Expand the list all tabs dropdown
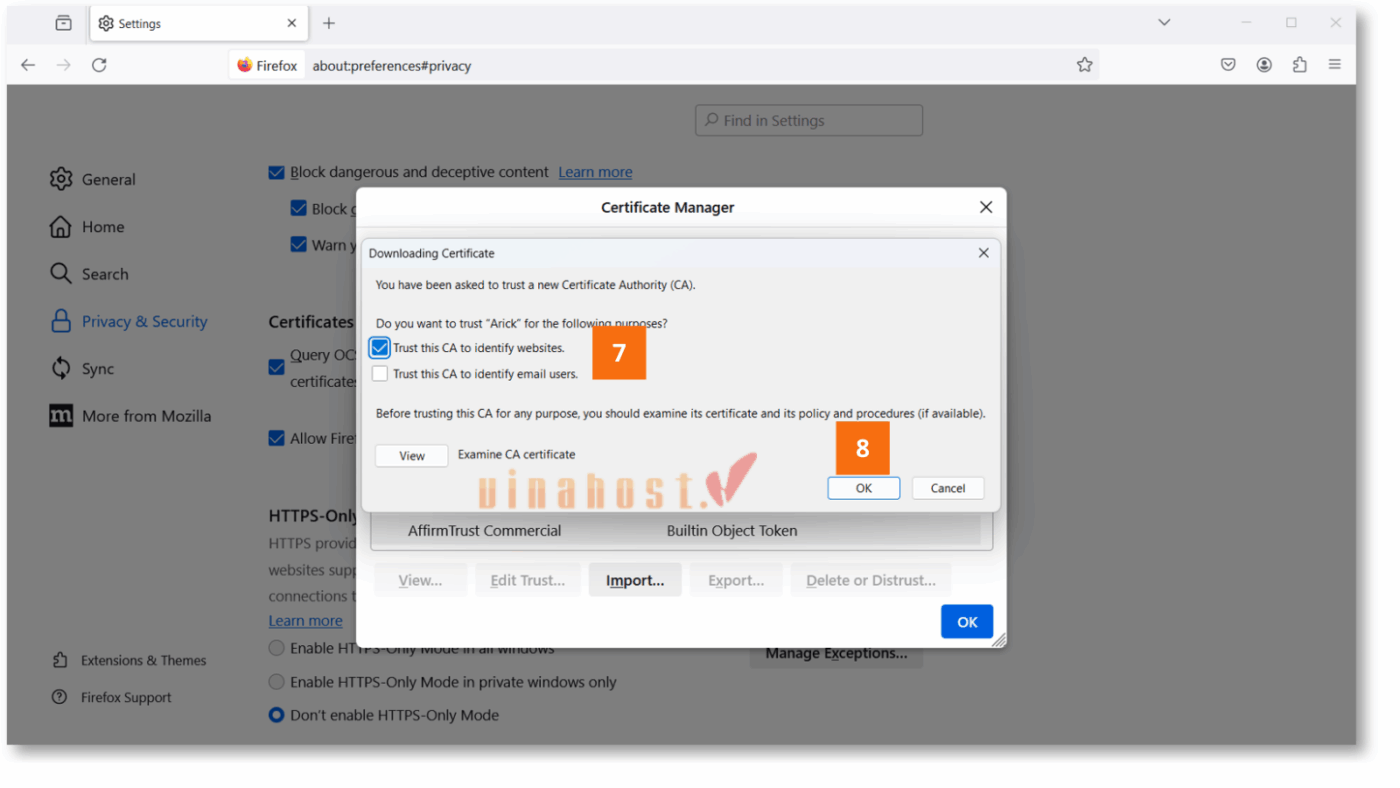Viewport: 1400px width, 788px height. click(1164, 22)
